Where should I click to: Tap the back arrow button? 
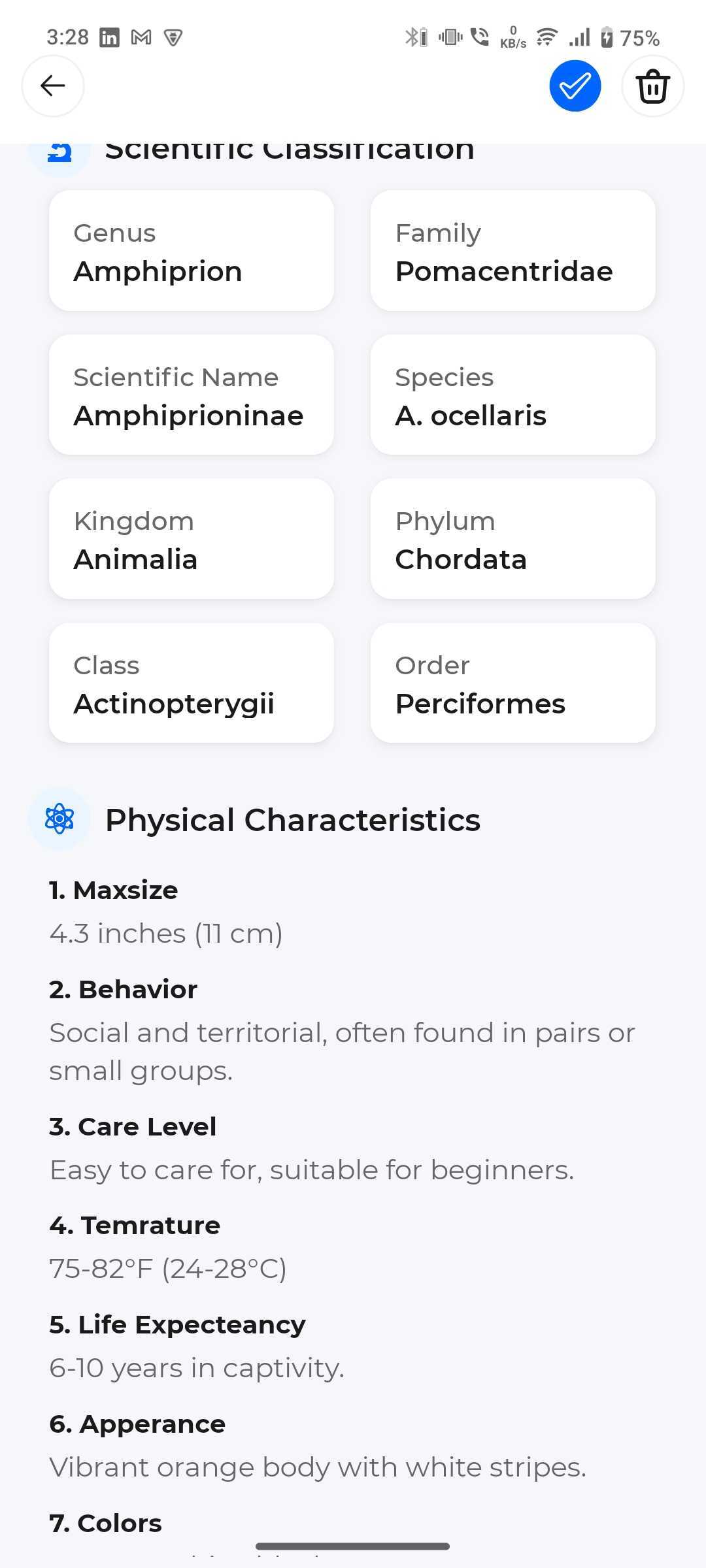[x=53, y=86]
